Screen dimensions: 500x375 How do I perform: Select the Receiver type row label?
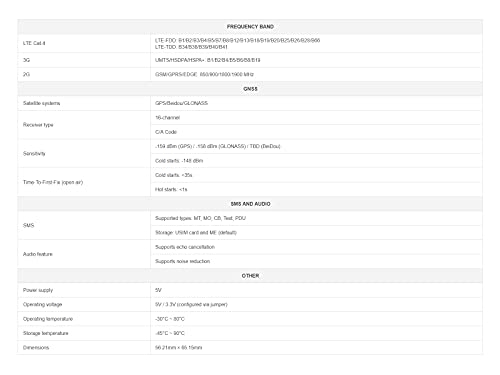[x=38, y=125]
